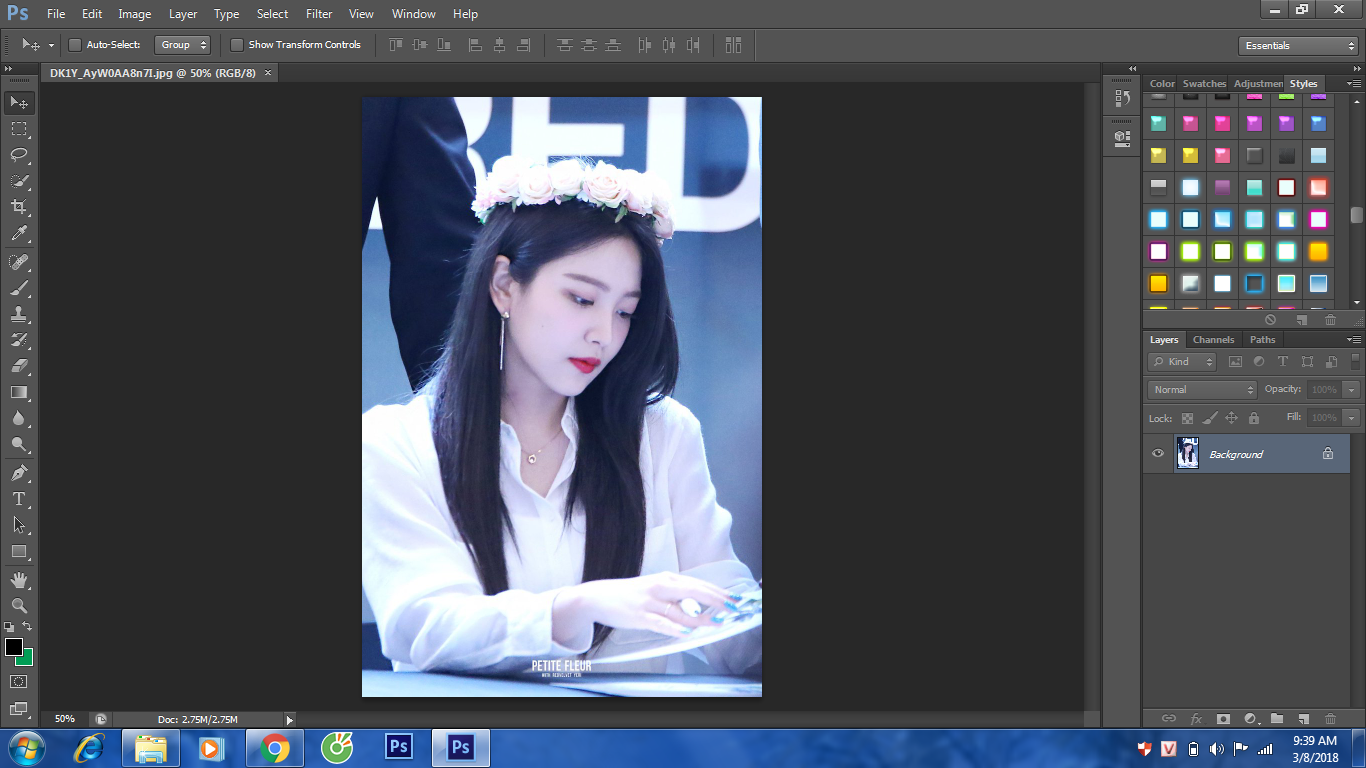1366x768 pixels.
Task: Switch to the Swatches tab
Action: (x=1204, y=84)
